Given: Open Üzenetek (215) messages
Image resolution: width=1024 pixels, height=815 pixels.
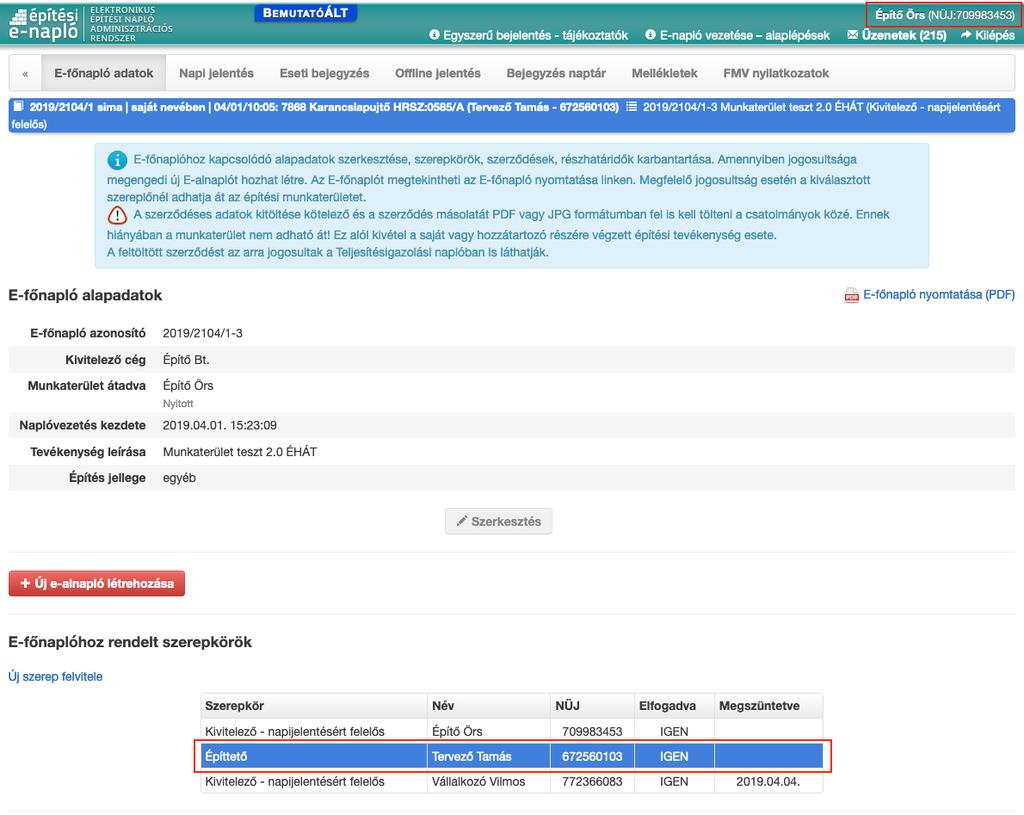Looking at the screenshot, I should click(904, 35).
